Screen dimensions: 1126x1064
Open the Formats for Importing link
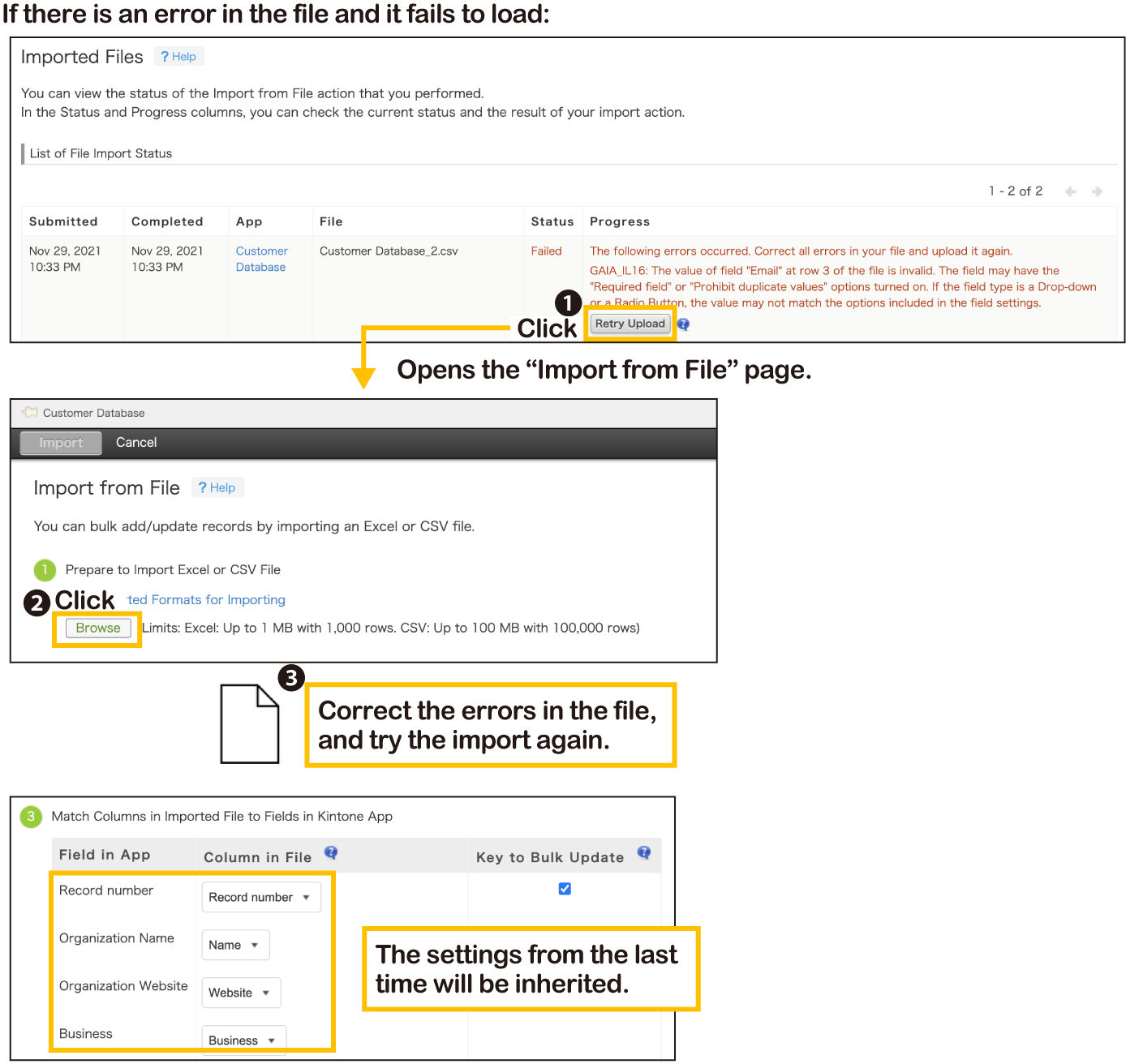pyautogui.click(x=206, y=599)
